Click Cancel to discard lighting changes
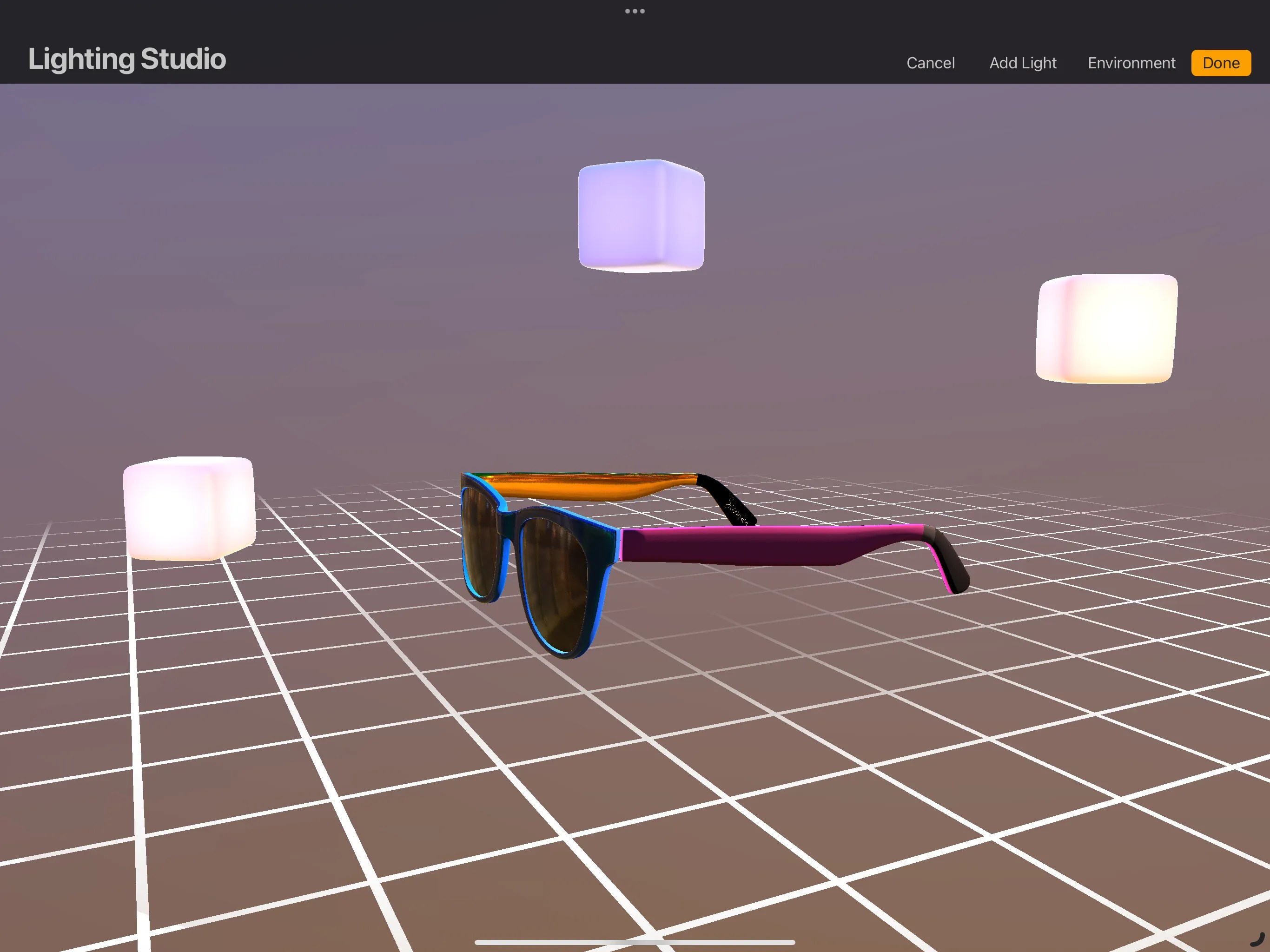Screen dimensions: 1270x952 [930, 63]
